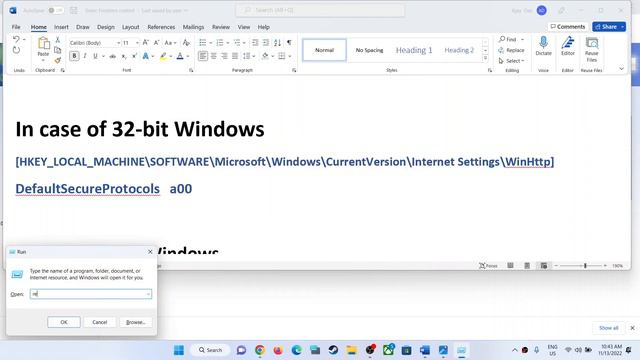Align text left
640x360 pixels.
(203, 56)
